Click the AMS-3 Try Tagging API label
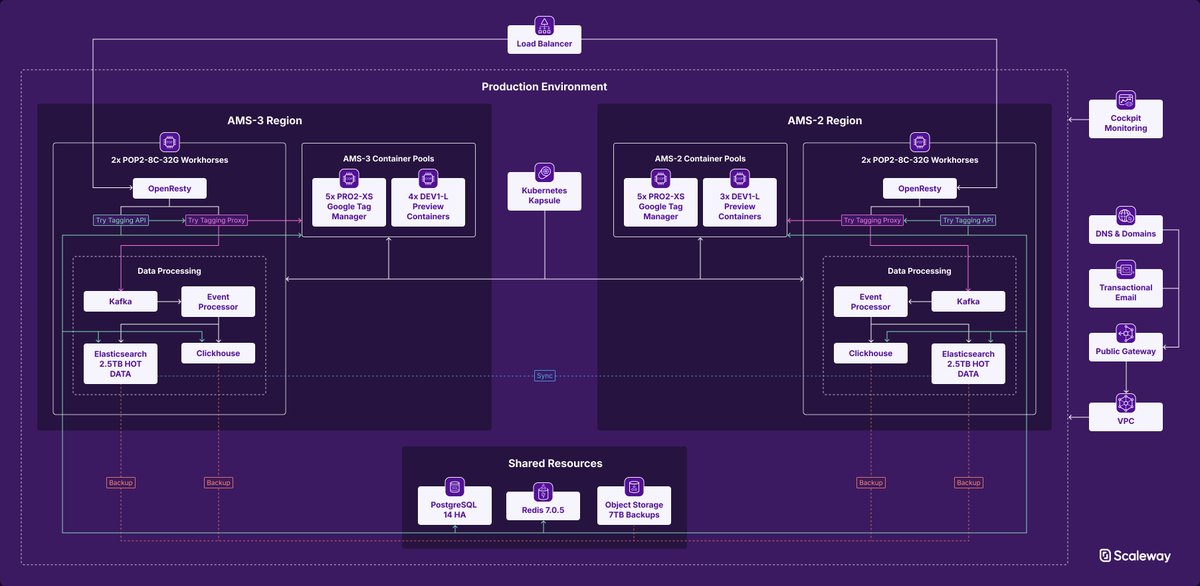1200x586 pixels. (x=120, y=220)
